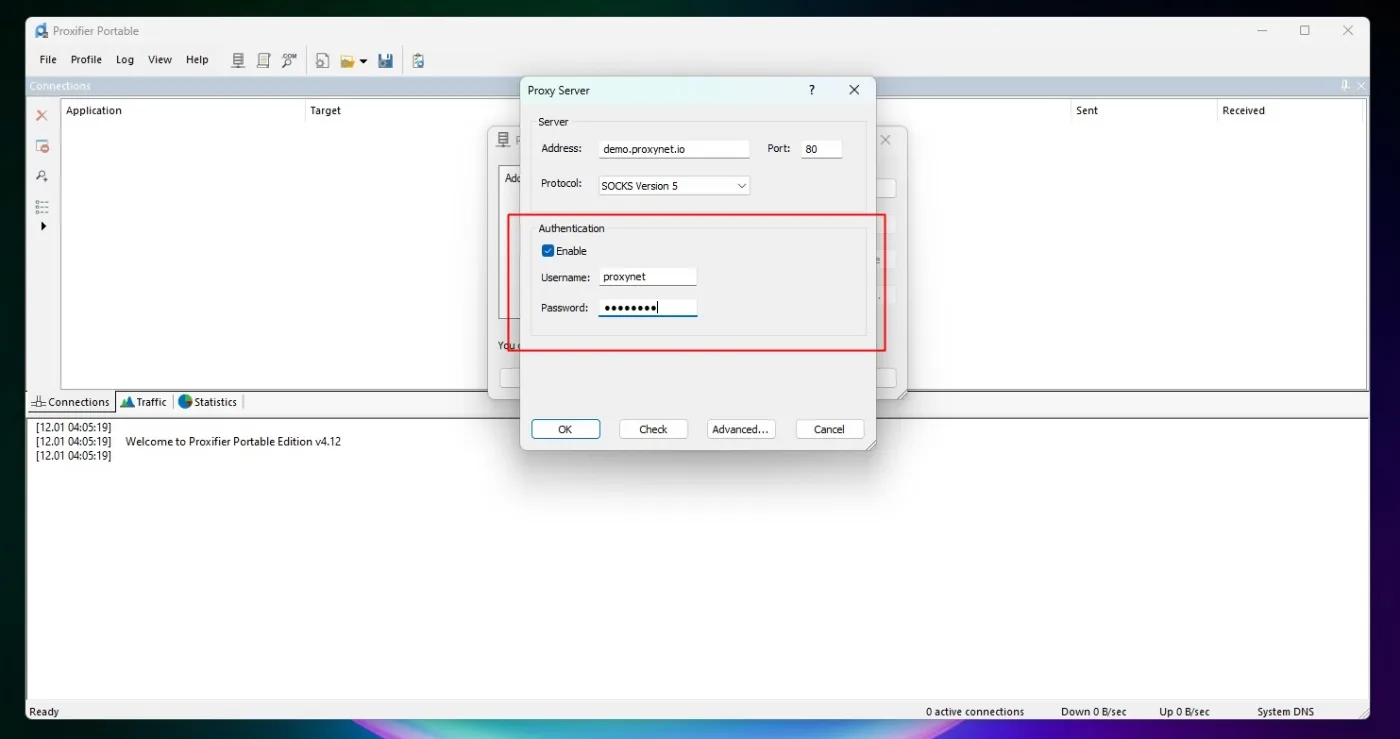Image resolution: width=1400 pixels, height=739 pixels.
Task: Click the block connection icon in the sidebar
Action: [42, 146]
